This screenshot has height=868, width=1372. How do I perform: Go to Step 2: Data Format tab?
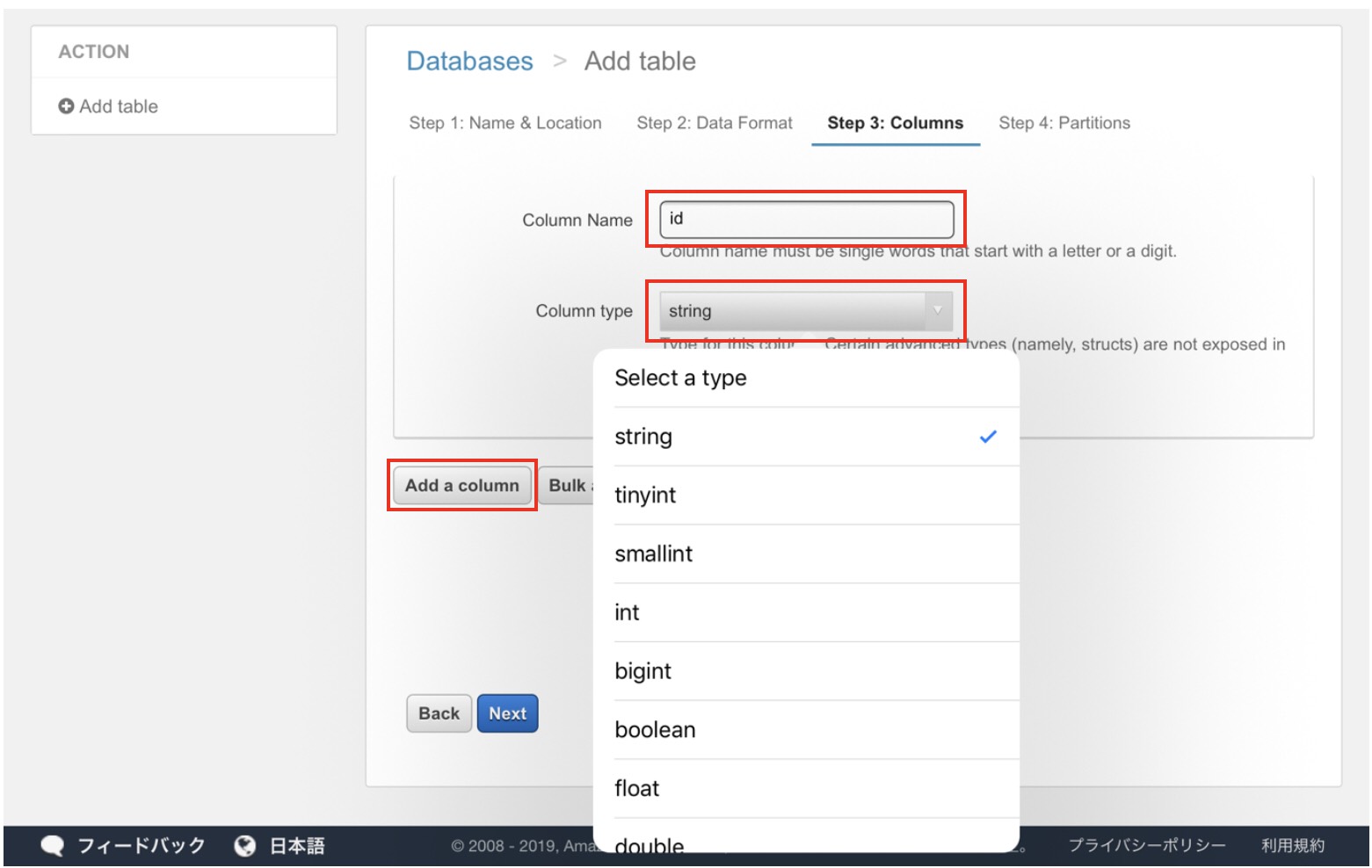pos(714,123)
